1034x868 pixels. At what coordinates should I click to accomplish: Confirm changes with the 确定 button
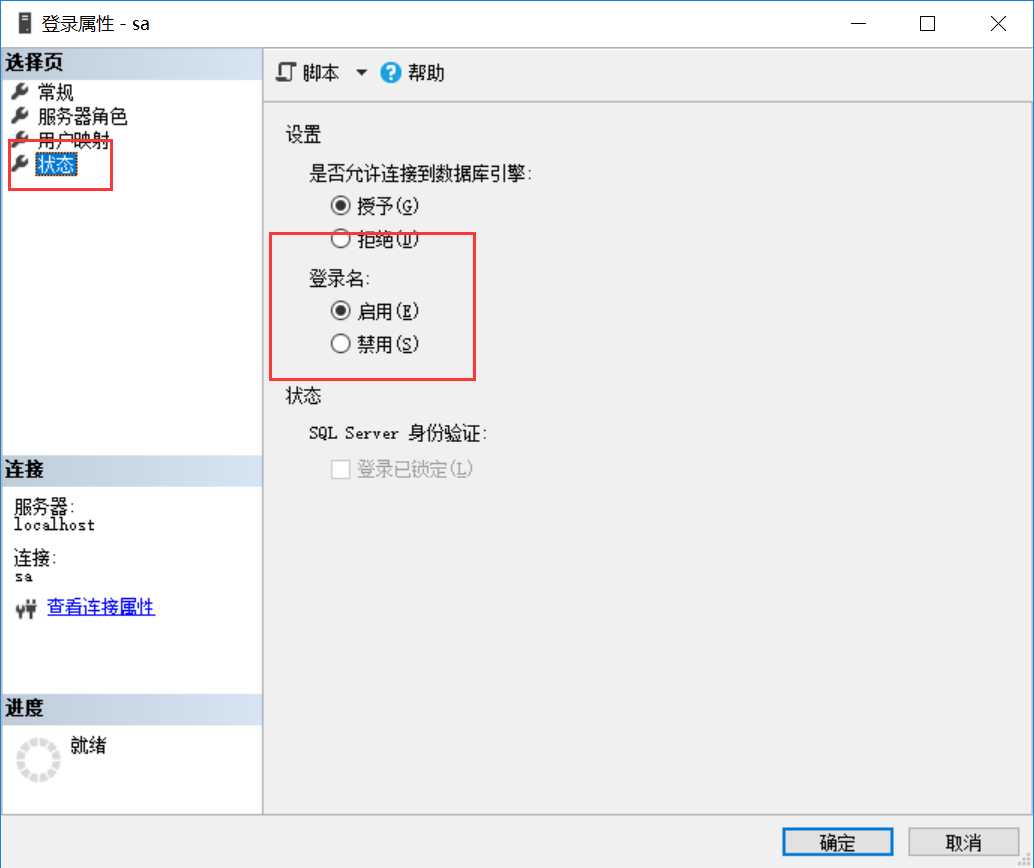(837, 842)
